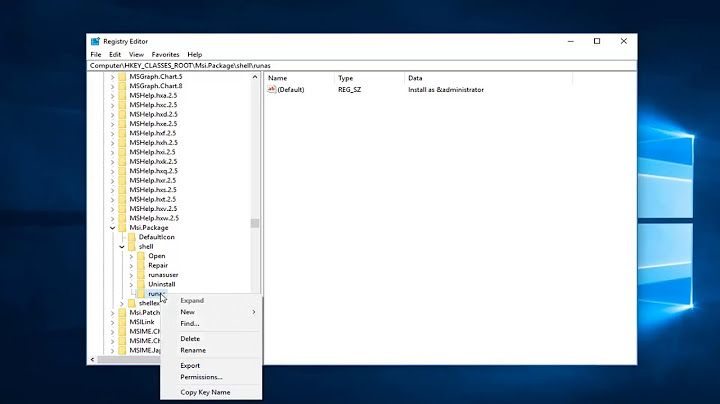This screenshot has width=720, height=404.
Task: Click the Uninstall key folder icon
Action: pos(141,284)
